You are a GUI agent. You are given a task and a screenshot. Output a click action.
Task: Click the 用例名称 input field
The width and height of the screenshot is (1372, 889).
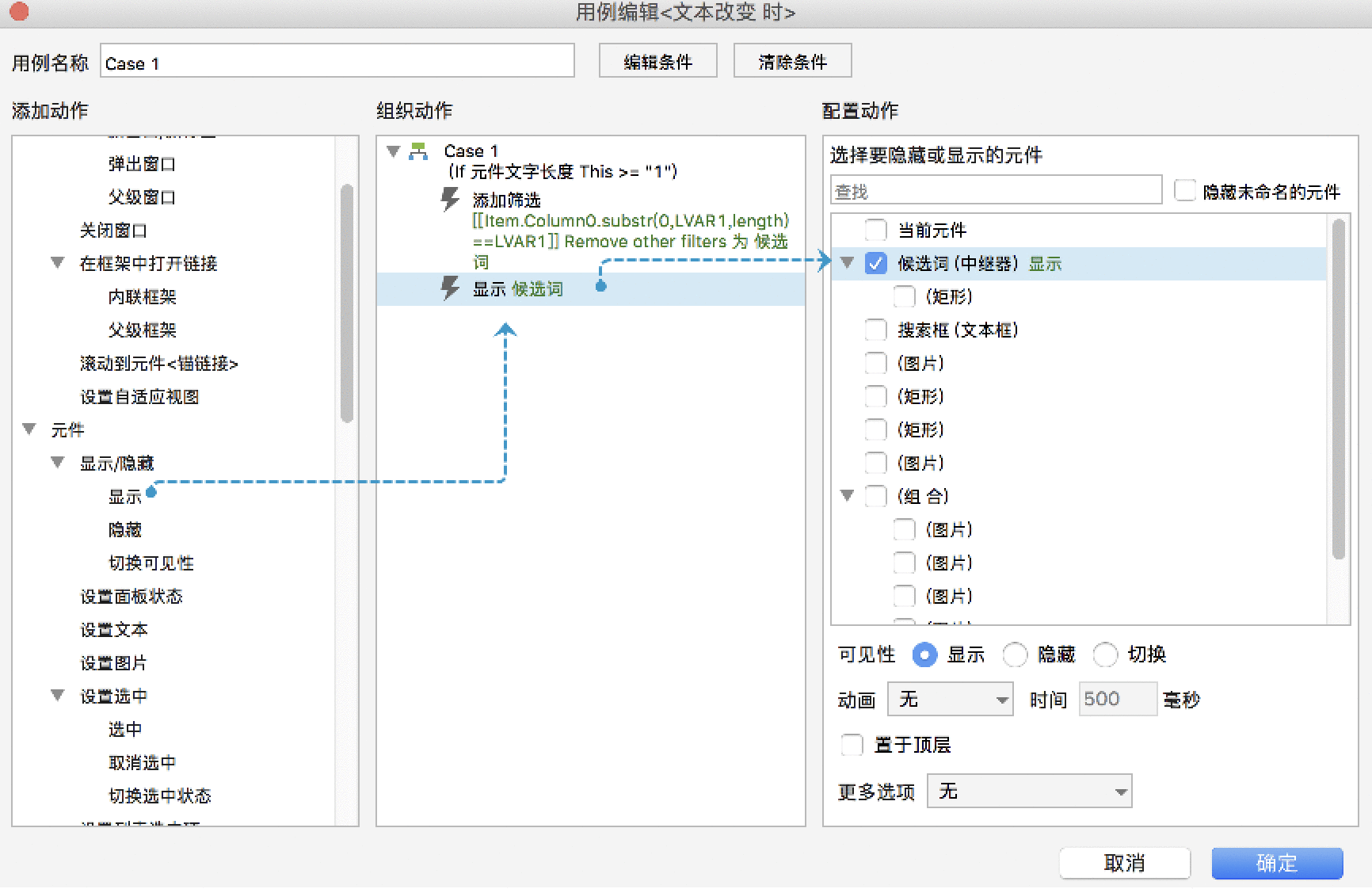pyautogui.click(x=337, y=61)
